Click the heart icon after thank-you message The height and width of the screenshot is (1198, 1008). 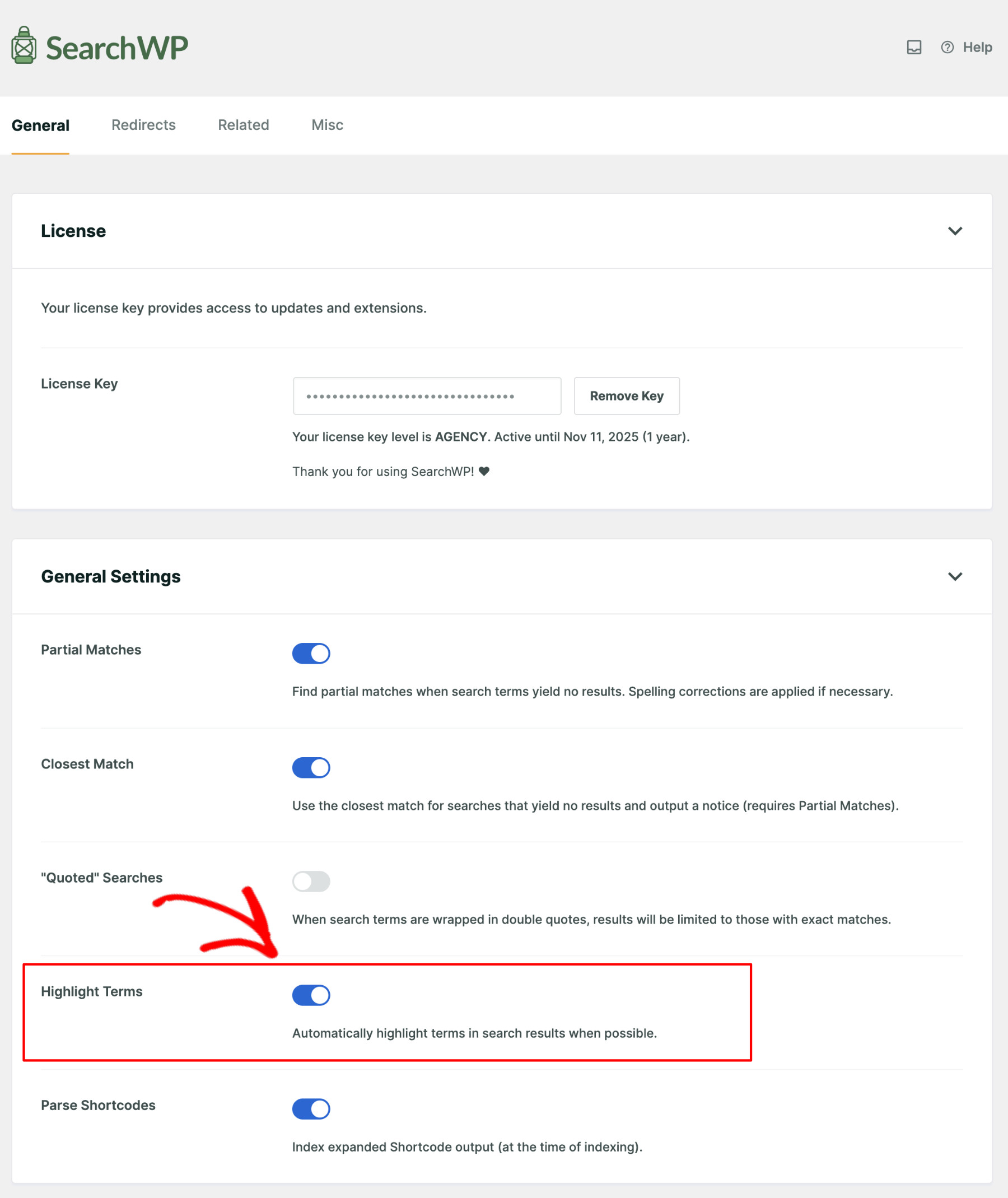tap(484, 472)
